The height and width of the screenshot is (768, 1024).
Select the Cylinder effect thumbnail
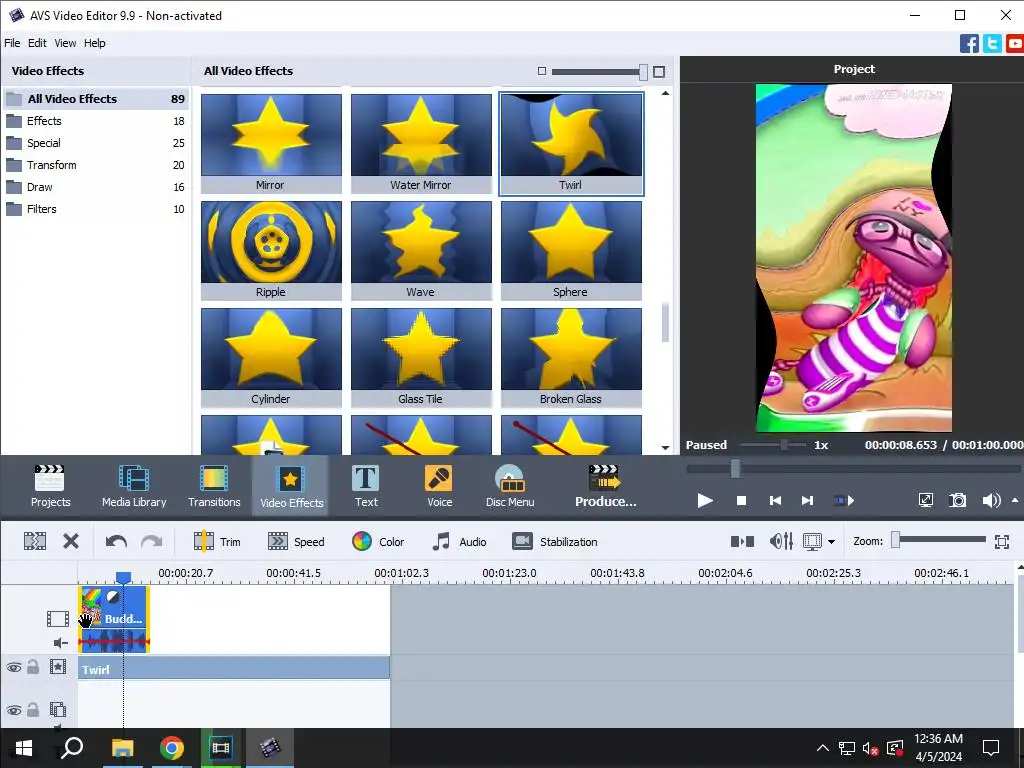coord(271,358)
